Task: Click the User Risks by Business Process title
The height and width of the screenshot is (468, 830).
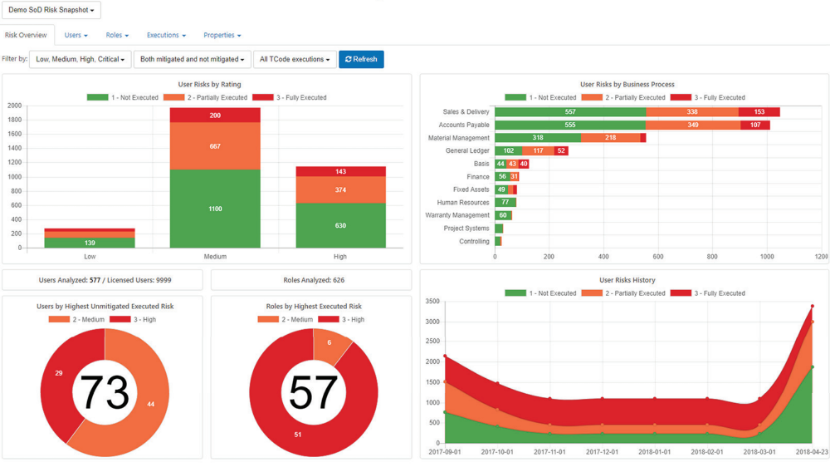Action: coord(627,84)
